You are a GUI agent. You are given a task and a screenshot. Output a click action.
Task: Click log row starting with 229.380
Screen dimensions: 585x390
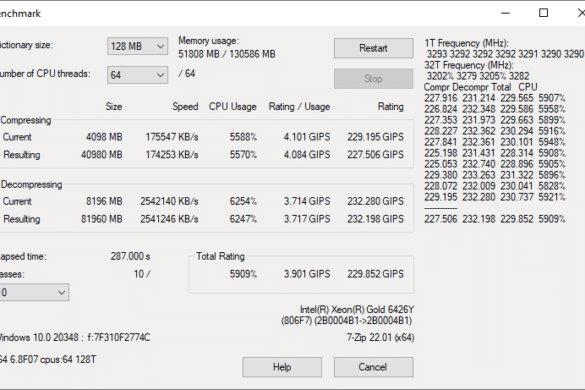click(x=495, y=175)
